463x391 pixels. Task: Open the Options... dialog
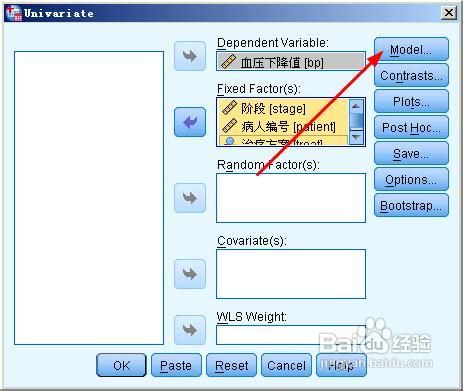click(411, 180)
